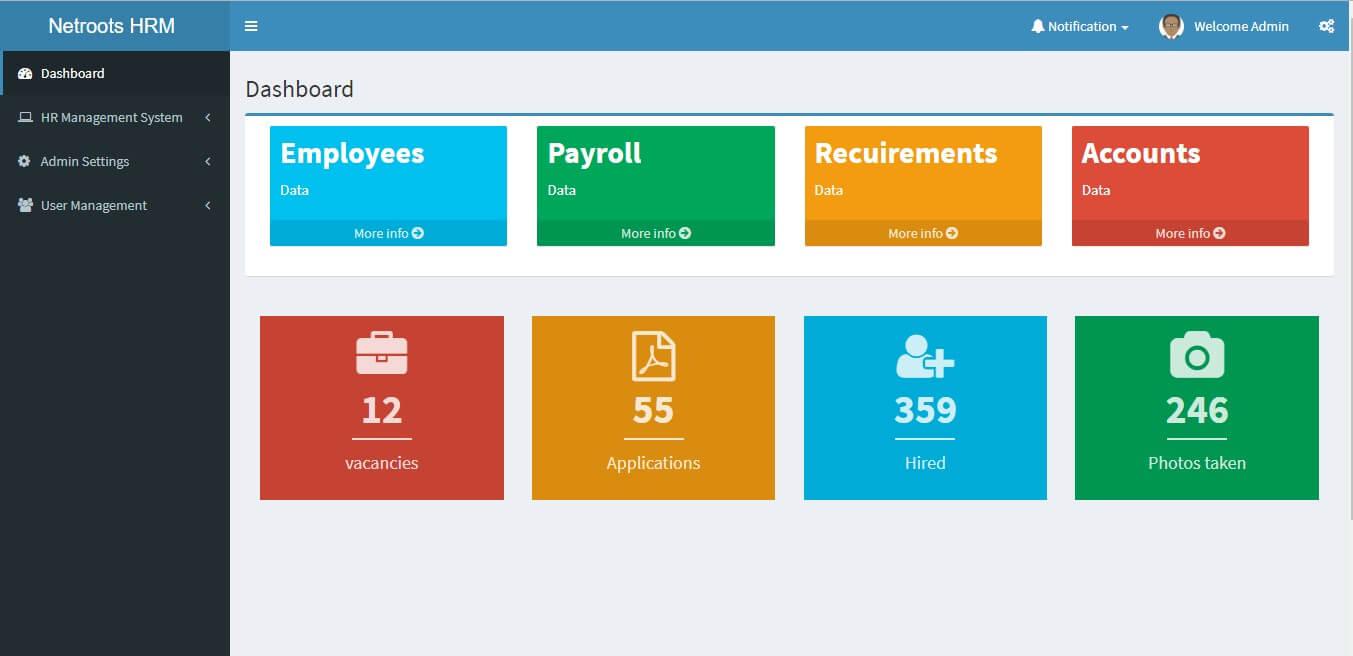
Task: Click the Data subtitle on the Employees card
Action: (294, 190)
